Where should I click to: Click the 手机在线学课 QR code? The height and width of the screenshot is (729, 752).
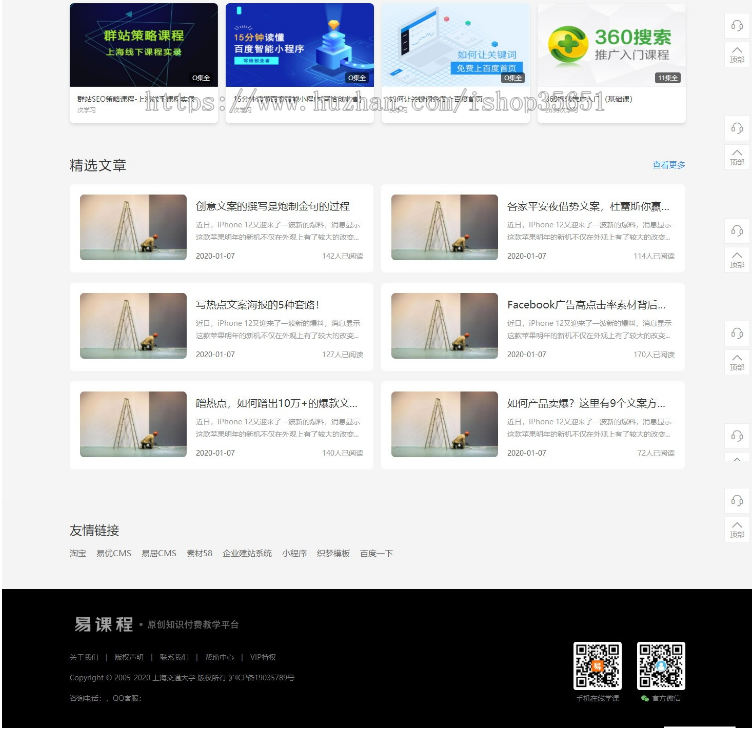tap(598, 666)
